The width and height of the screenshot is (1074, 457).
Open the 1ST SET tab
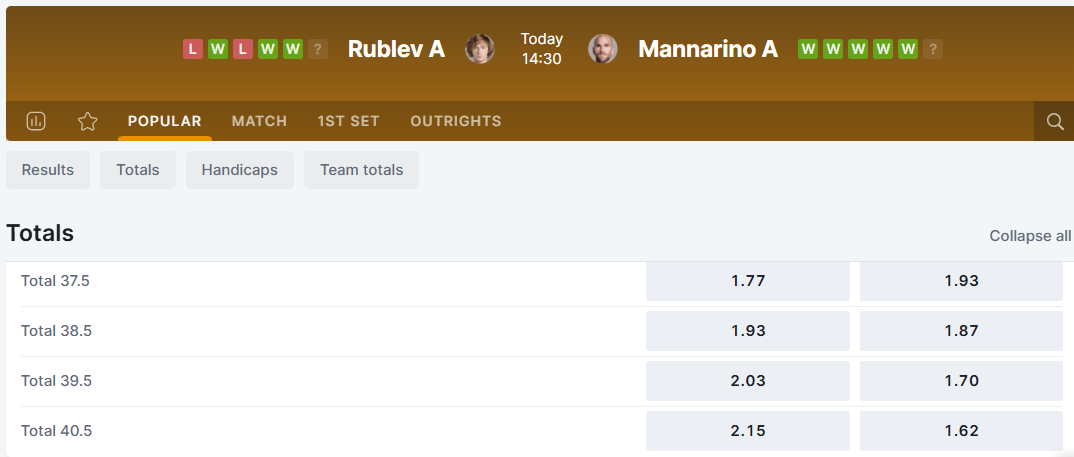point(348,121)
